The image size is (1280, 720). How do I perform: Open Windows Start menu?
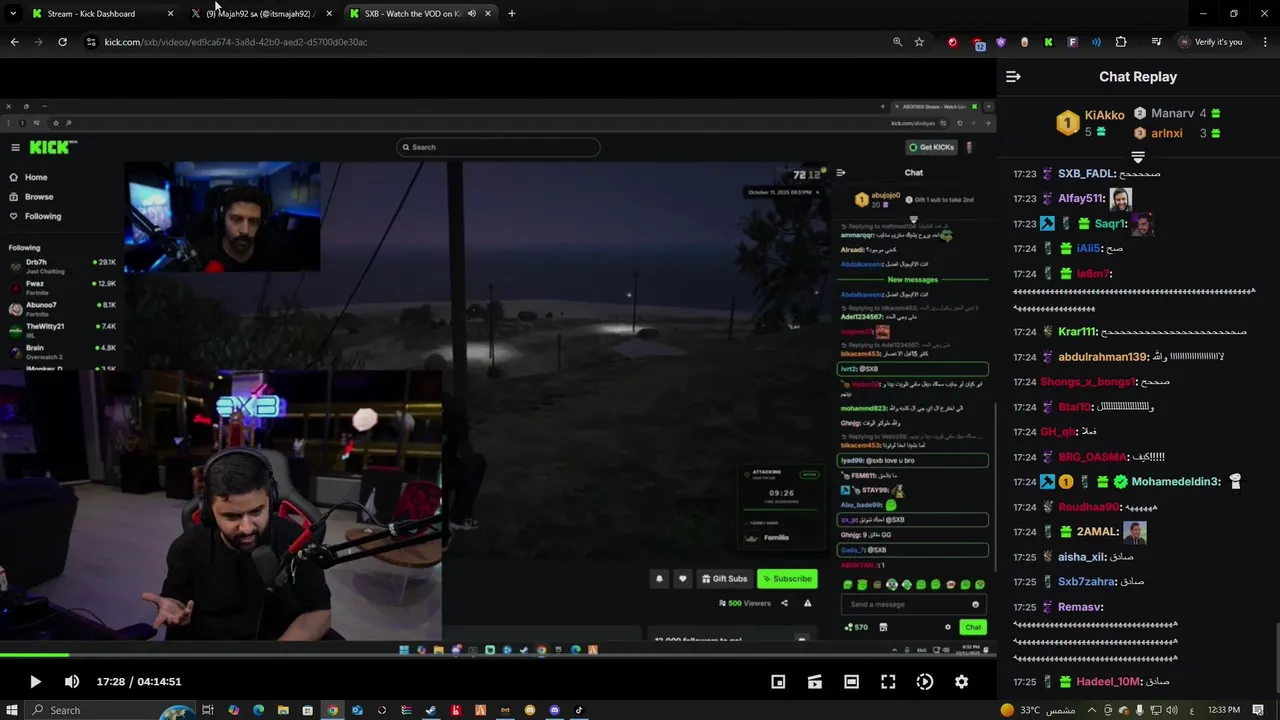11,710
